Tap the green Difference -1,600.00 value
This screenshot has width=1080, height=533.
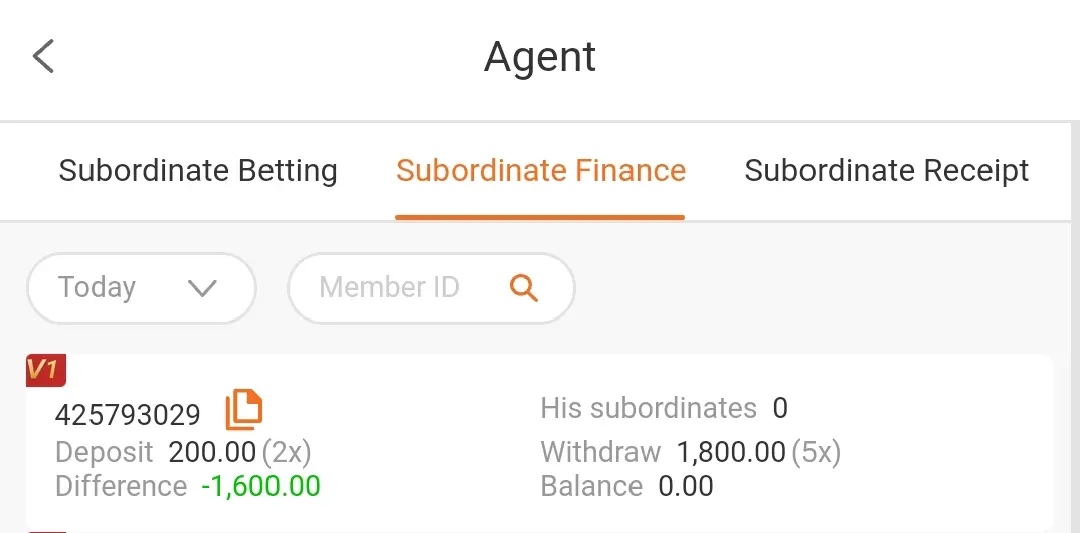point(261,486)
